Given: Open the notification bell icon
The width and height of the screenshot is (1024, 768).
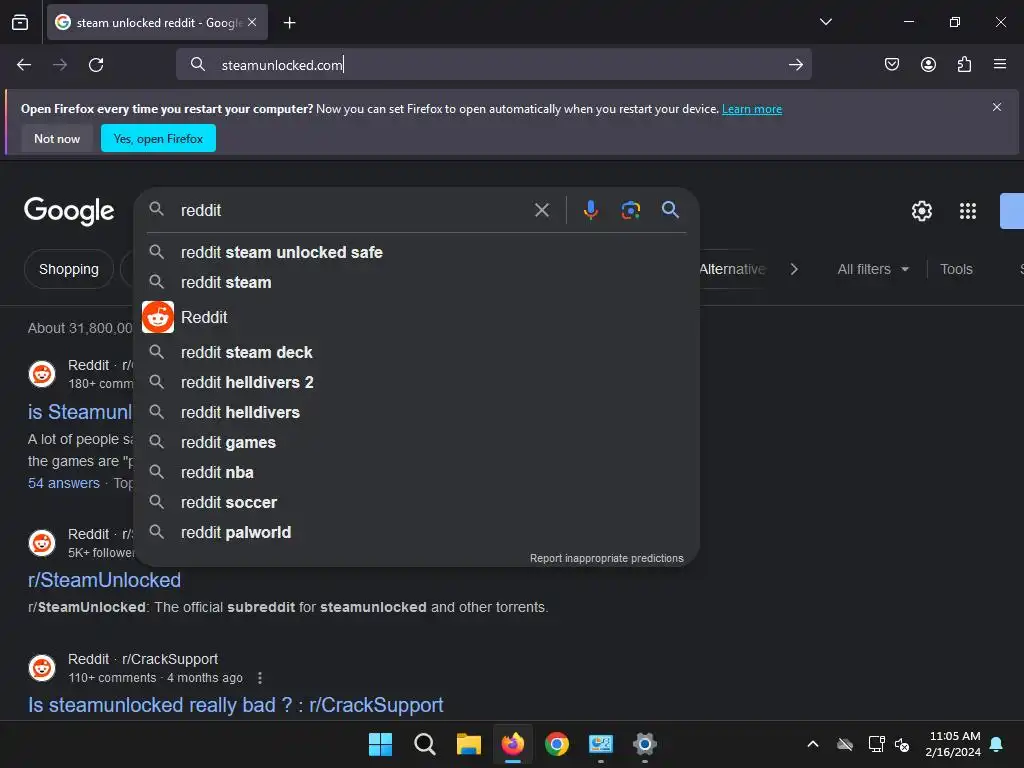Looking at the screenshot, I should pyautogui.click(x=997, y=744).
